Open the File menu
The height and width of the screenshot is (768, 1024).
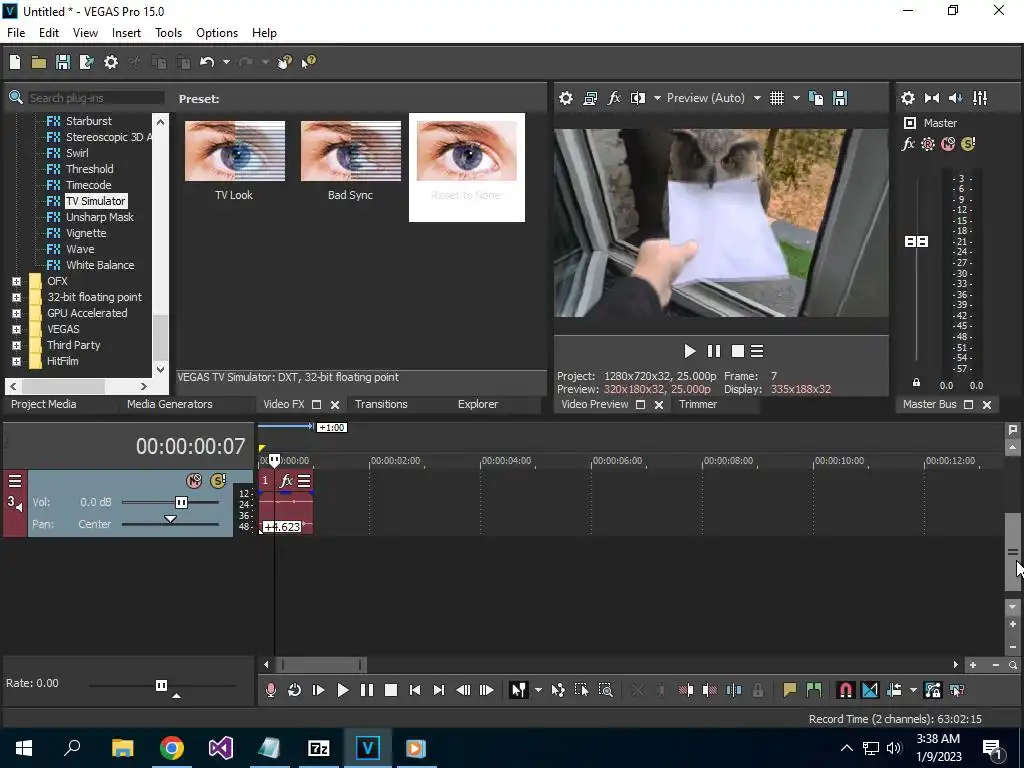click(x=16, y=33)
